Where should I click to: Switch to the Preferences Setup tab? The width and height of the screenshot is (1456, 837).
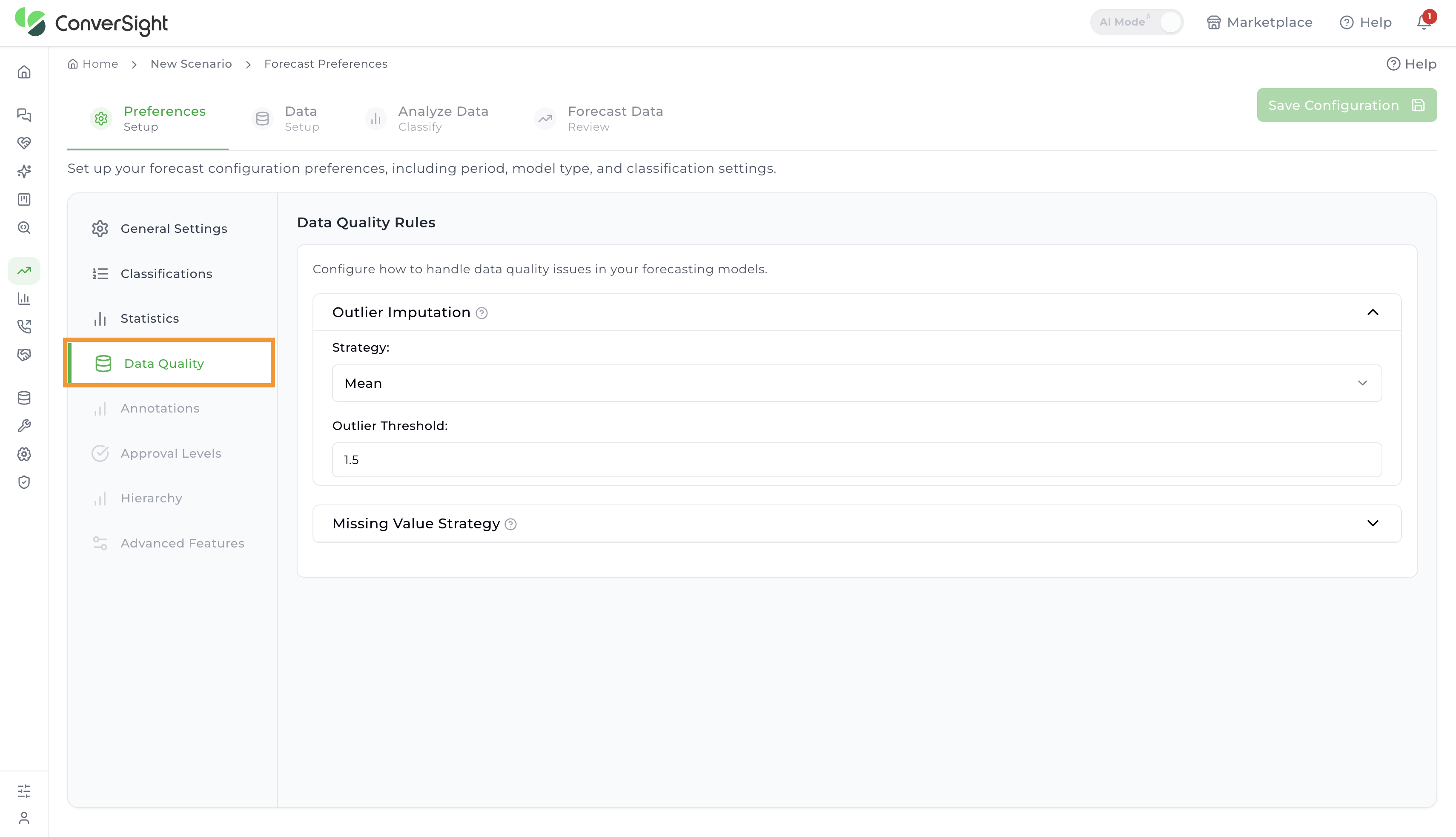(x=148, y=118)
